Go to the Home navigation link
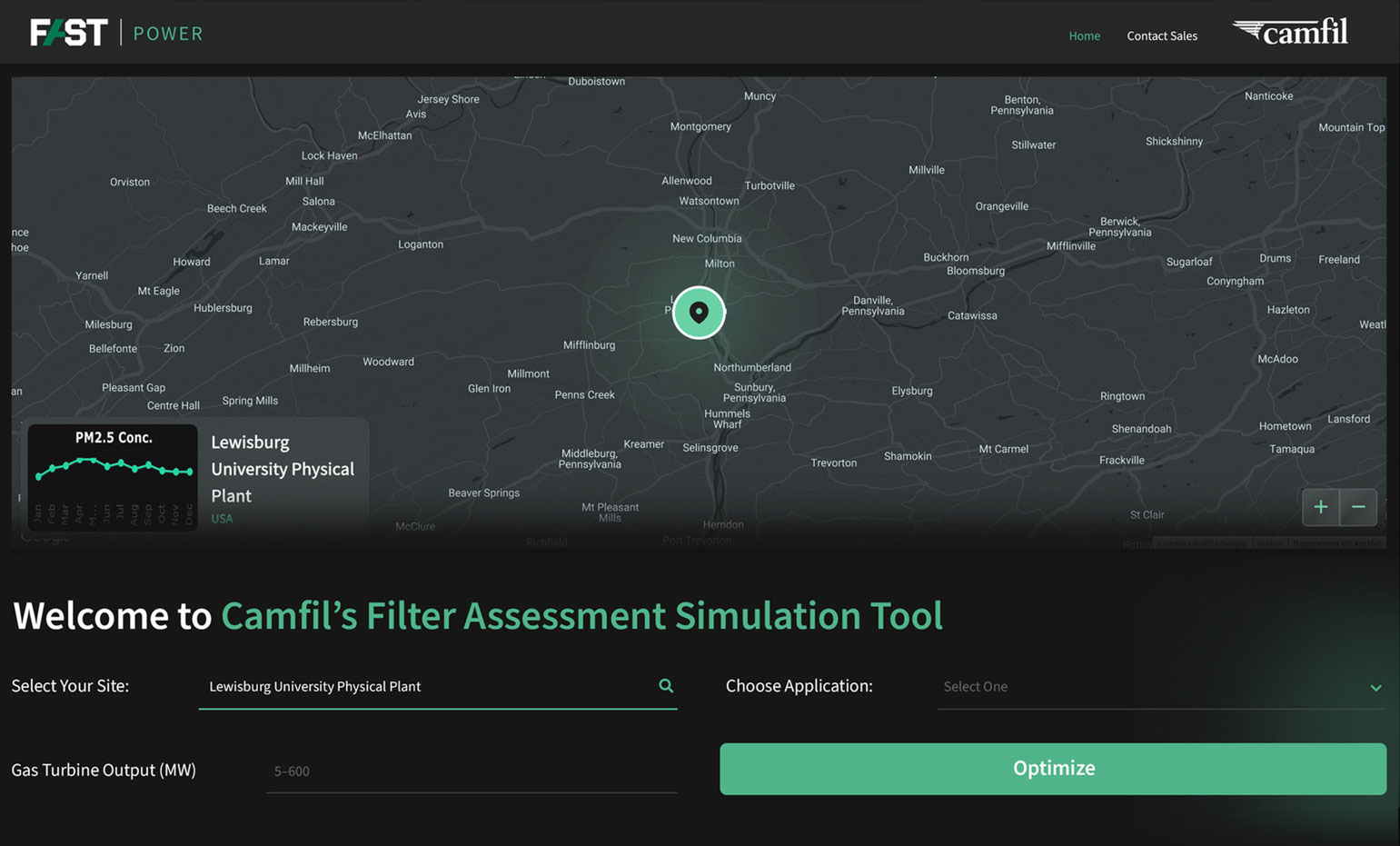The width and height of the screenshot is (1400, 846). click(1084, 35)
